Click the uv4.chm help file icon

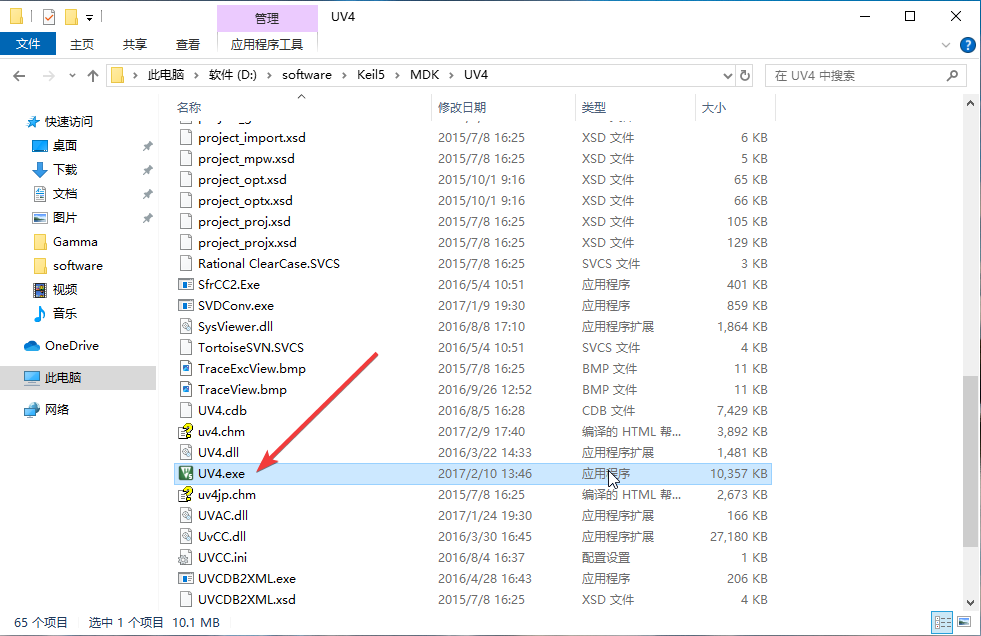click(x=186, y=432)
